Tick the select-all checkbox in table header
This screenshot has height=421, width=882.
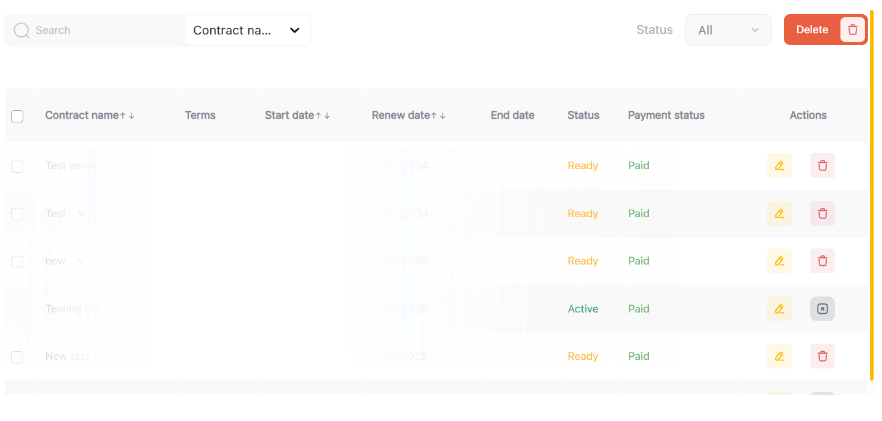(17, 116)
